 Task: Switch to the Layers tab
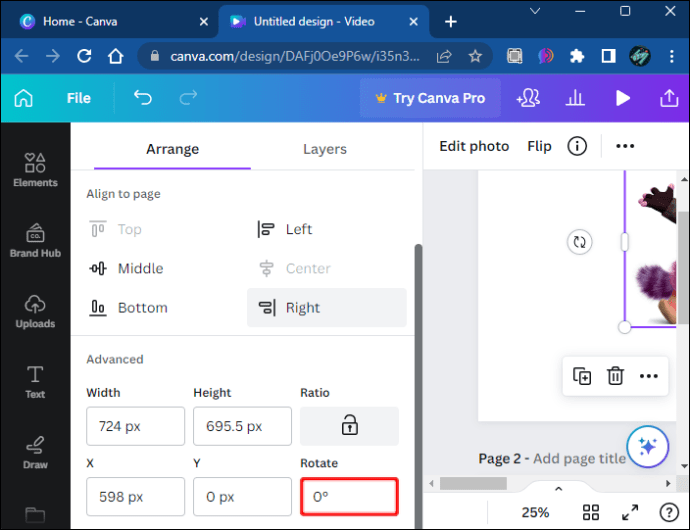click(x=325, y=149)
